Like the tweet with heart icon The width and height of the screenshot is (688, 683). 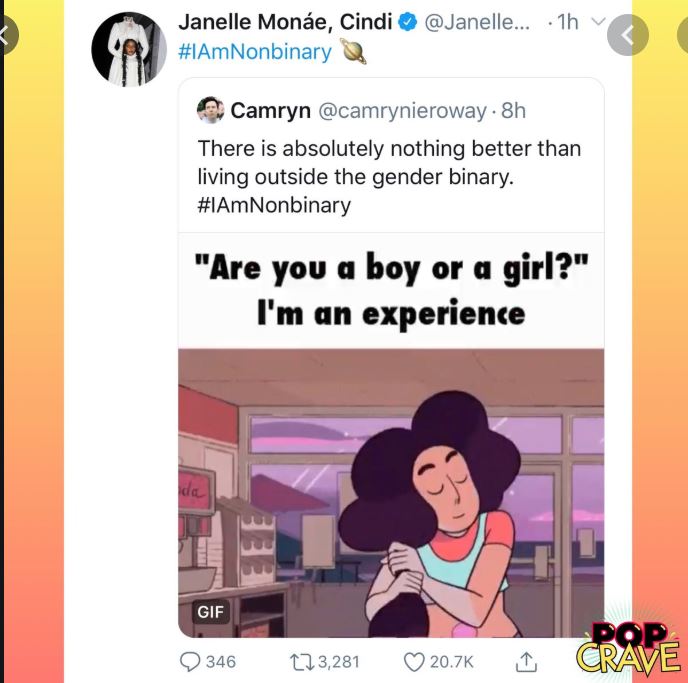[x=414, y=662]
